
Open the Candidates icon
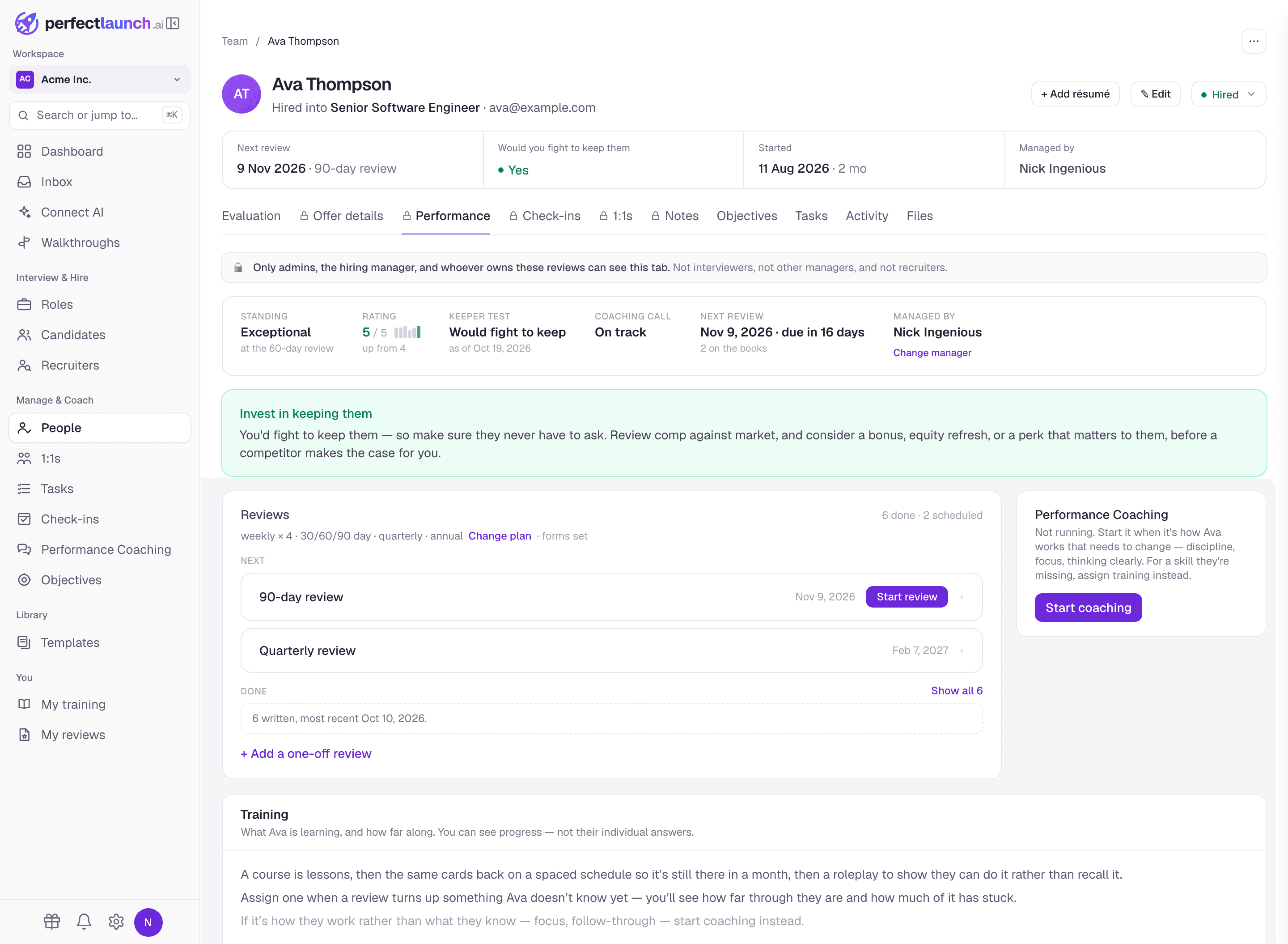pyautogui.click(x=24, y=335)
